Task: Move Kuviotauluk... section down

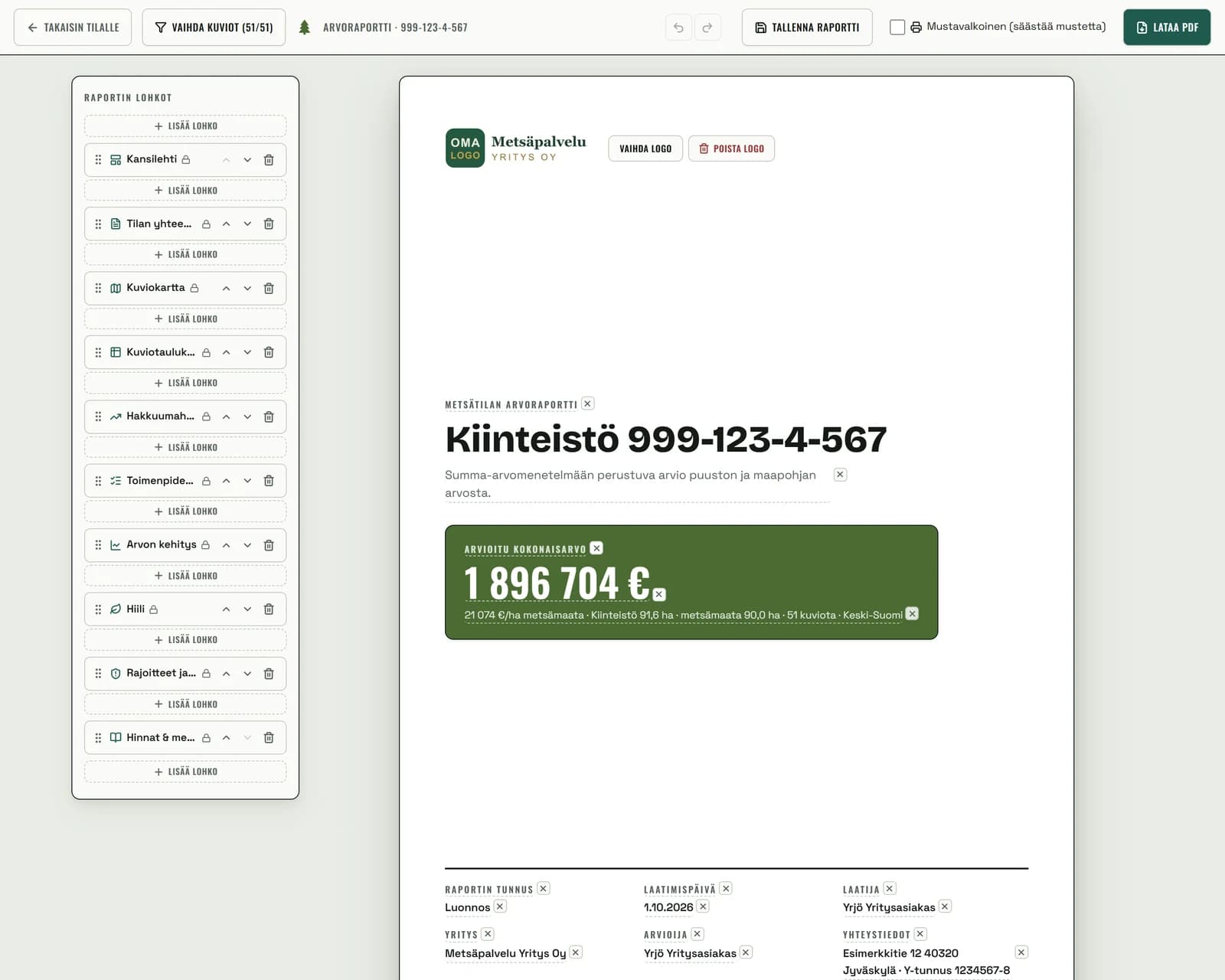Action: coord(247,352)
